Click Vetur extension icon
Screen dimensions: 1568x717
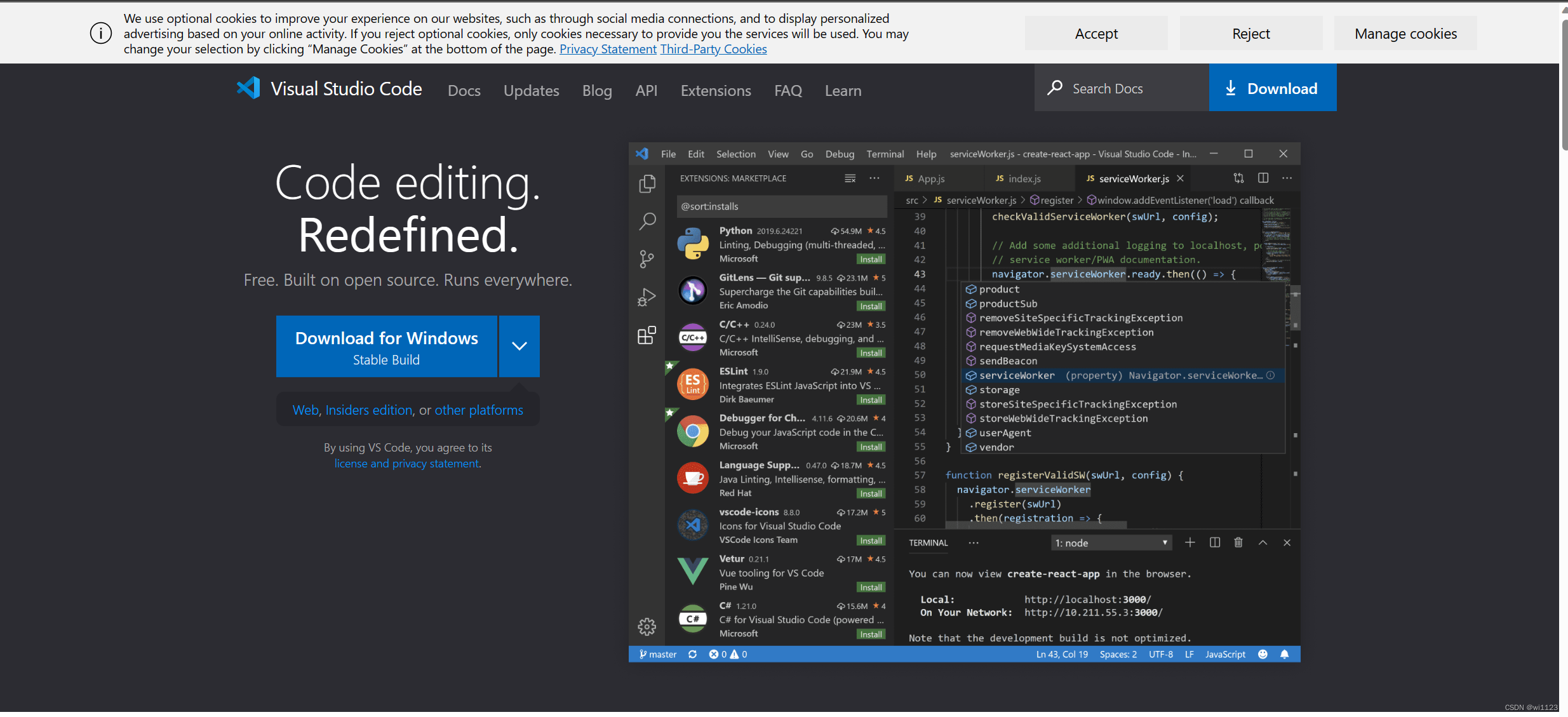point(693,572)
